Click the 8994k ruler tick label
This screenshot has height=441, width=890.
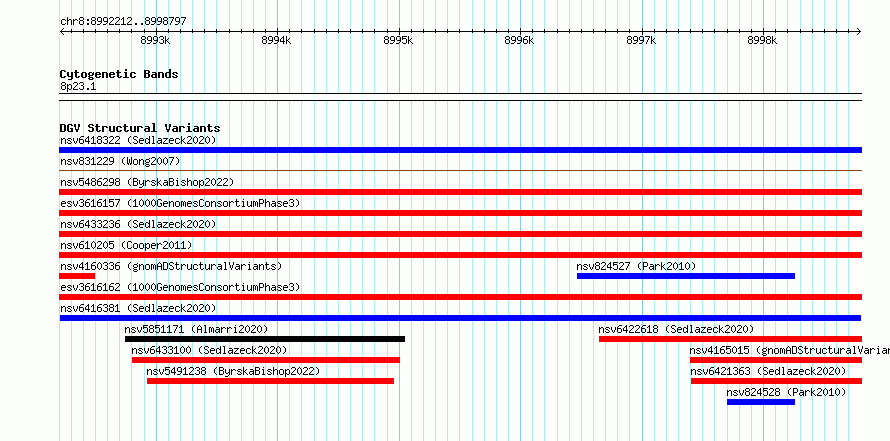tap(276, 40)
